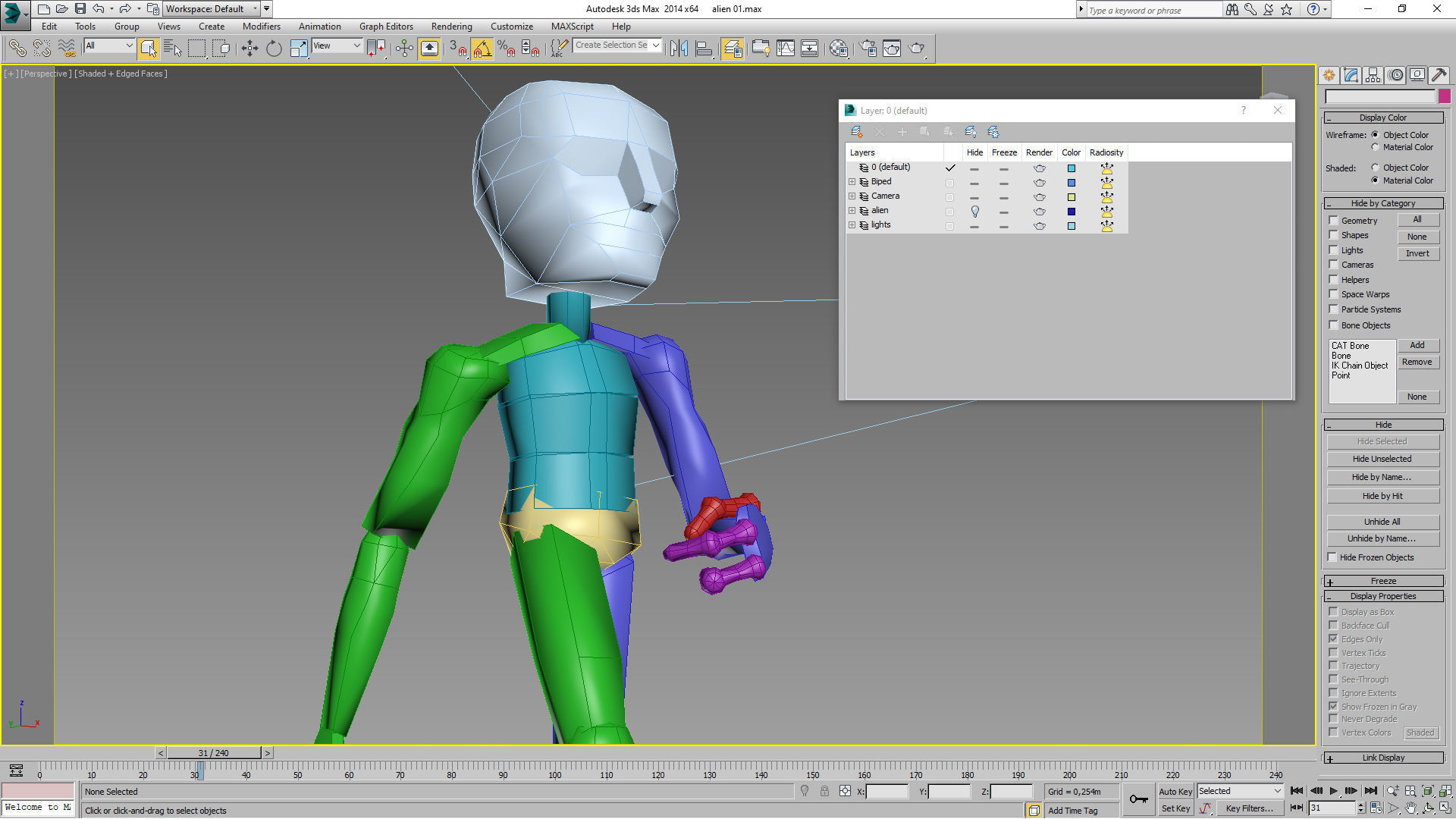Click the Mirror tool icon
The image size is (1456, 819).
(x=679, y=49)
